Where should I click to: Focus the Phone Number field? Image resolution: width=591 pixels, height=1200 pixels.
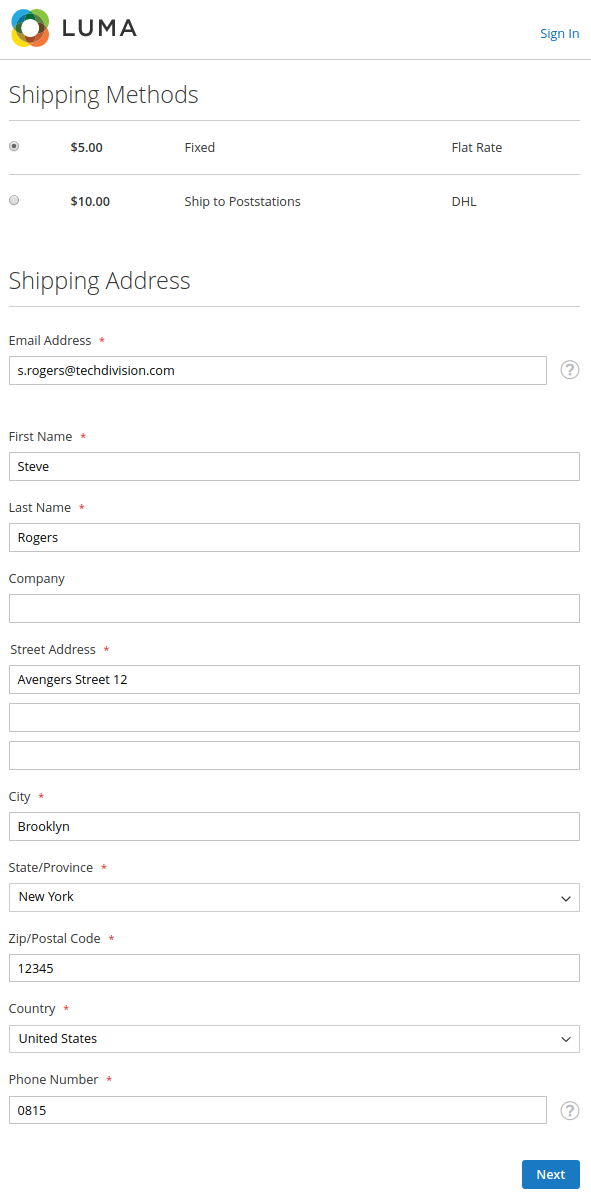click(278, 1110)
